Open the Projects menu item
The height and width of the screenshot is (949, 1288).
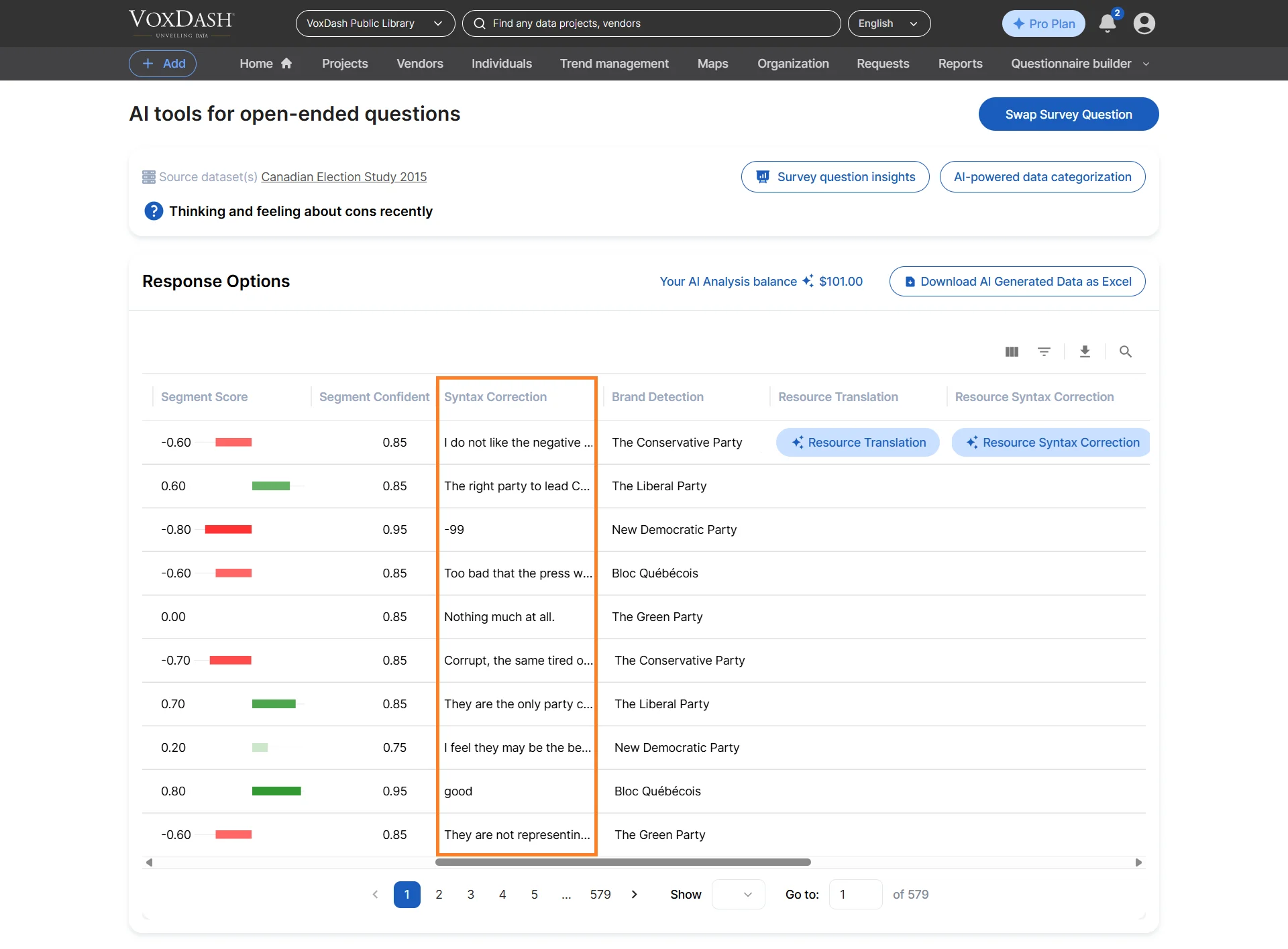coord(345,64)
